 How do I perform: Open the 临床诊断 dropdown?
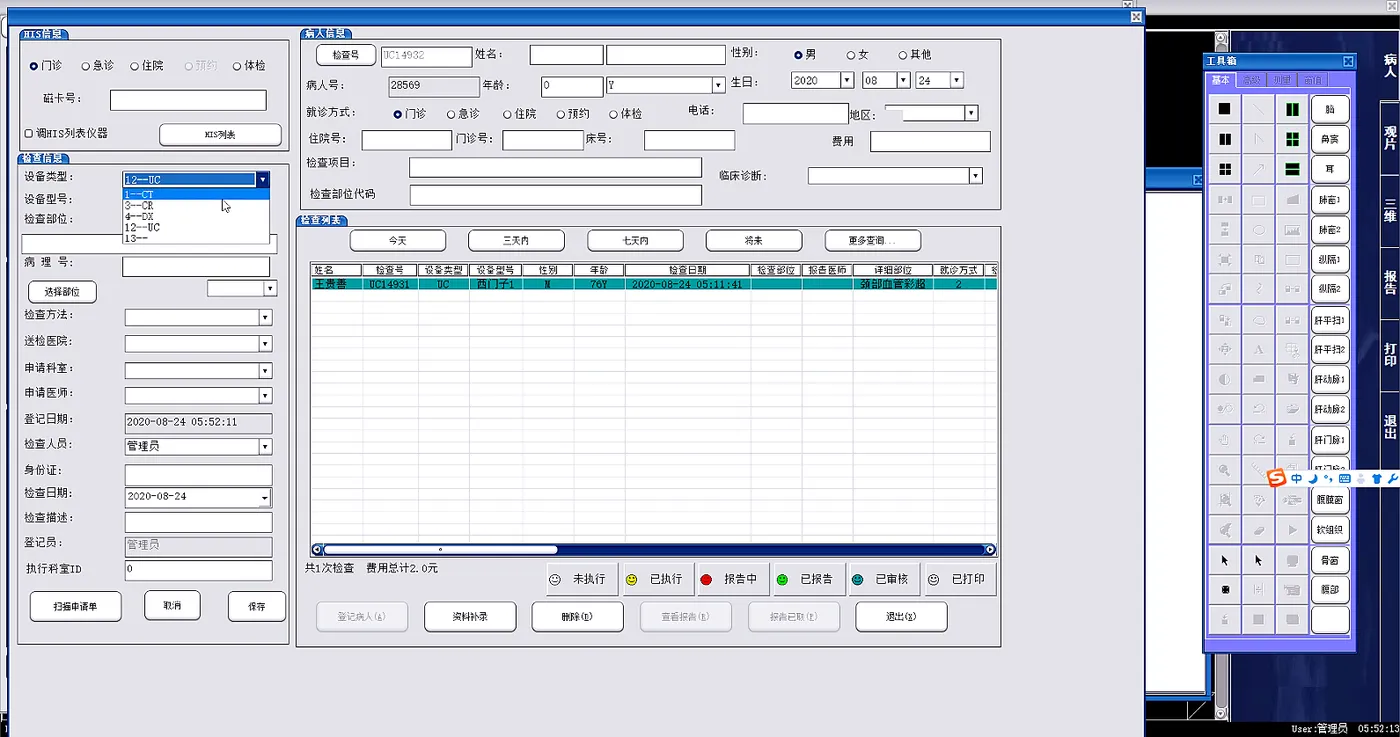976,176
